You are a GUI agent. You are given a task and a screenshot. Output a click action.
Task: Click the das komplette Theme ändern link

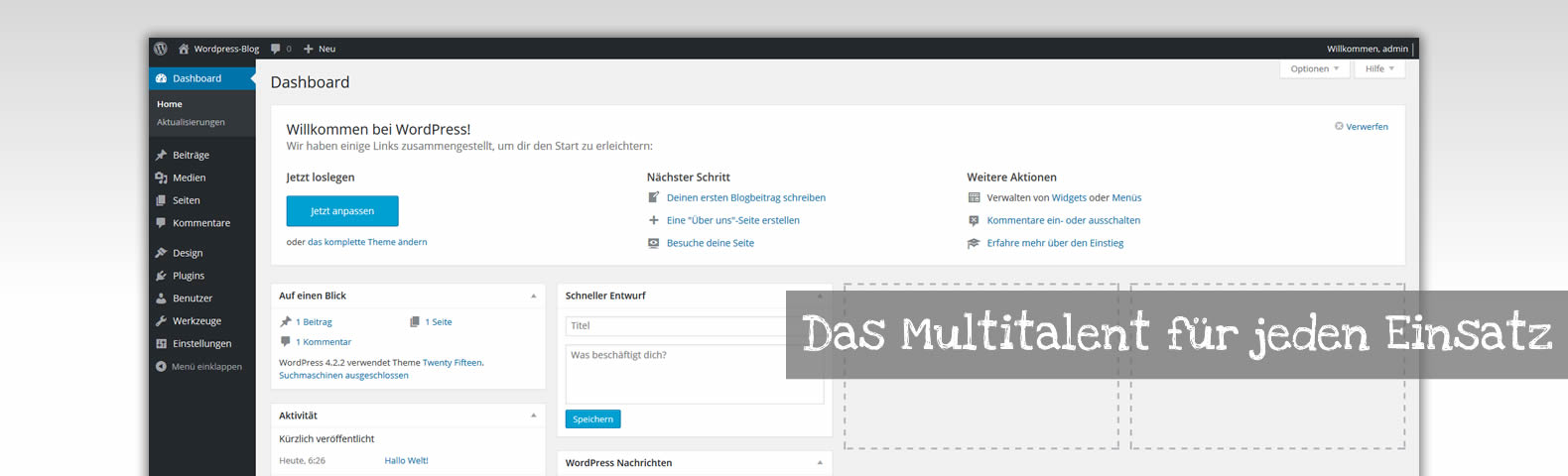pos(367,242)
